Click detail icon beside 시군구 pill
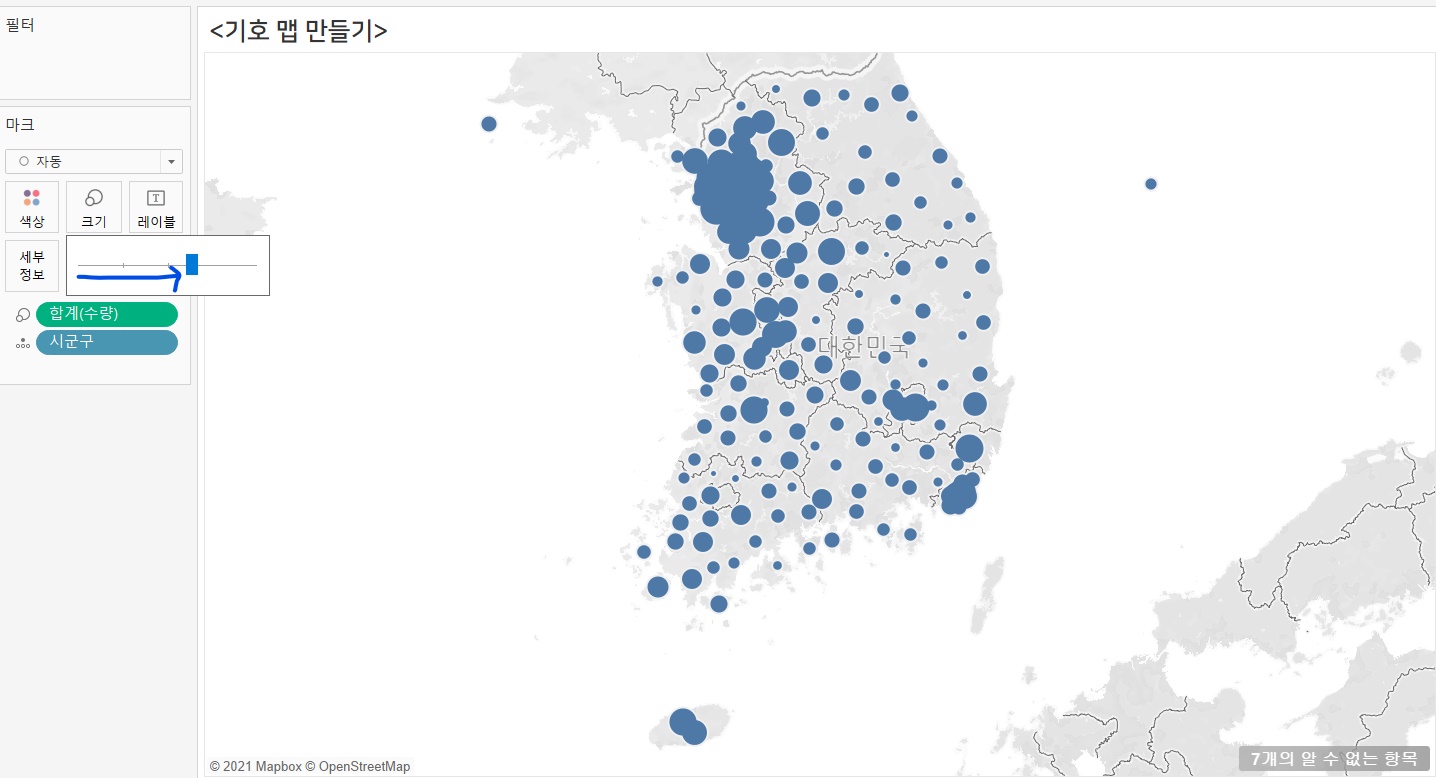The width and height of the screenshot is (1436, 778). (23, 343)
